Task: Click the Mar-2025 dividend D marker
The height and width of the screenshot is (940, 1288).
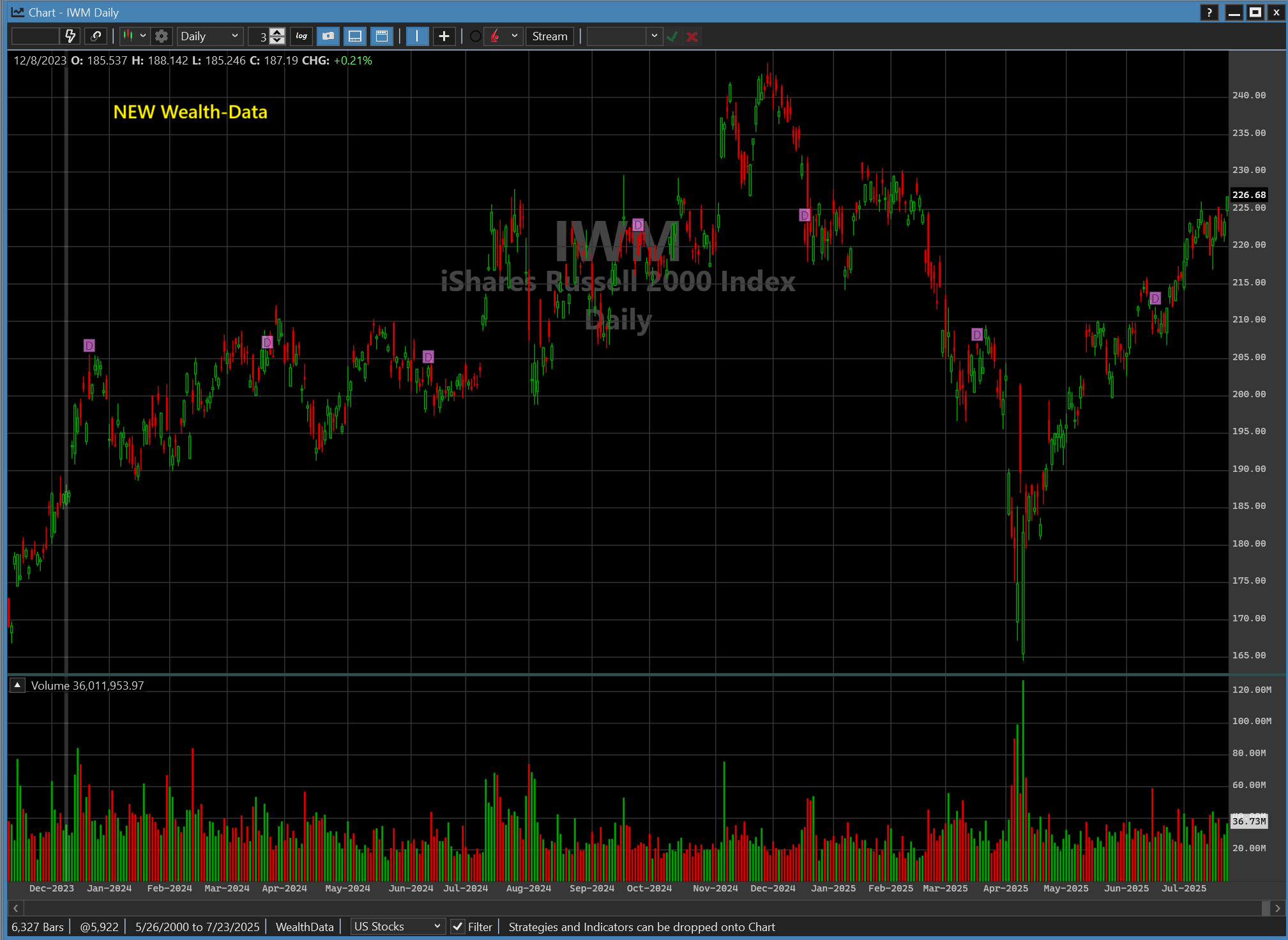Action: coord(977,335)
